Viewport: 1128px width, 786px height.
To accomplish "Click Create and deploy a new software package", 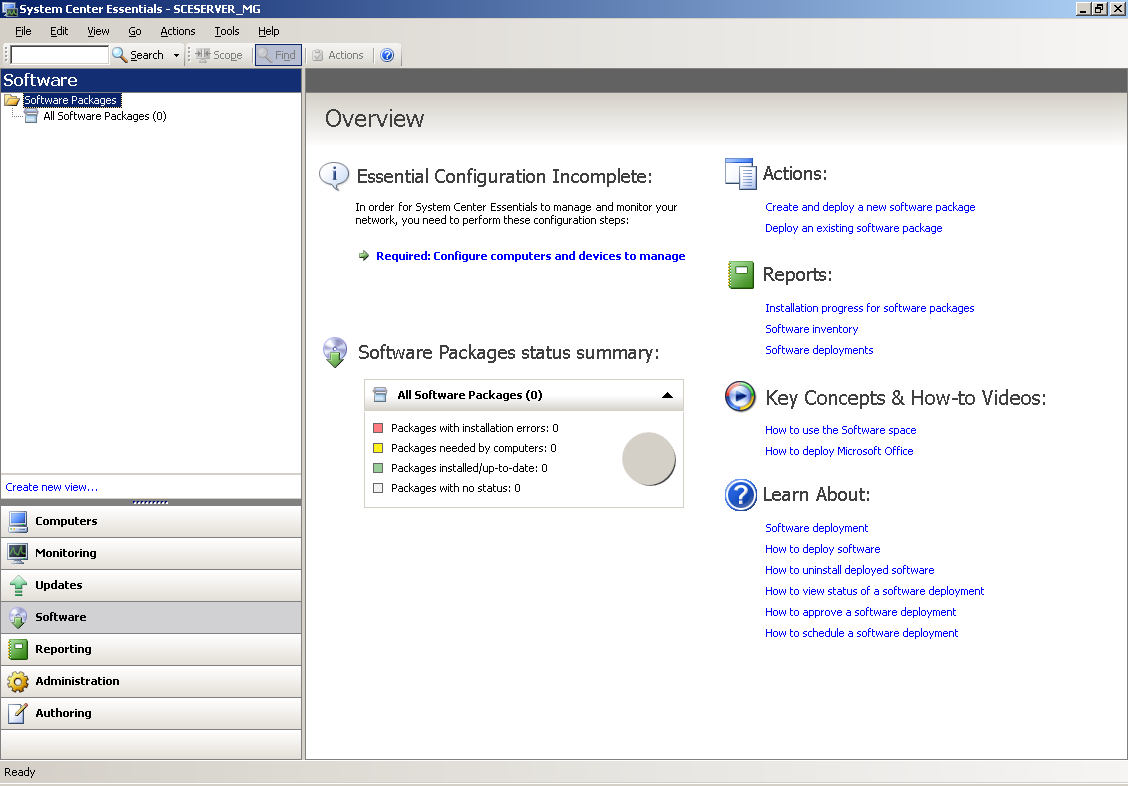I will [x=870, y=207].
